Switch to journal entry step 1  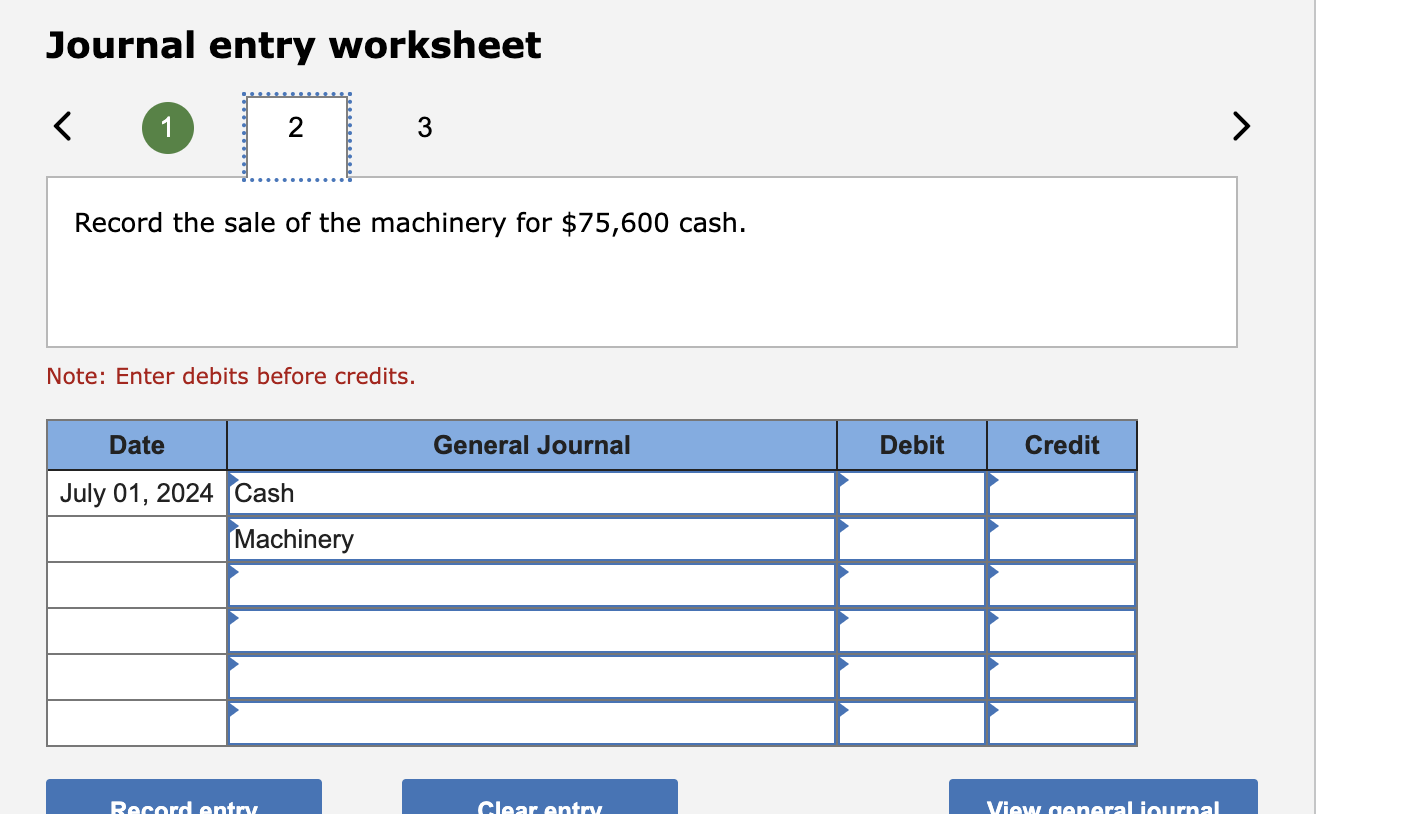[167, 127]
